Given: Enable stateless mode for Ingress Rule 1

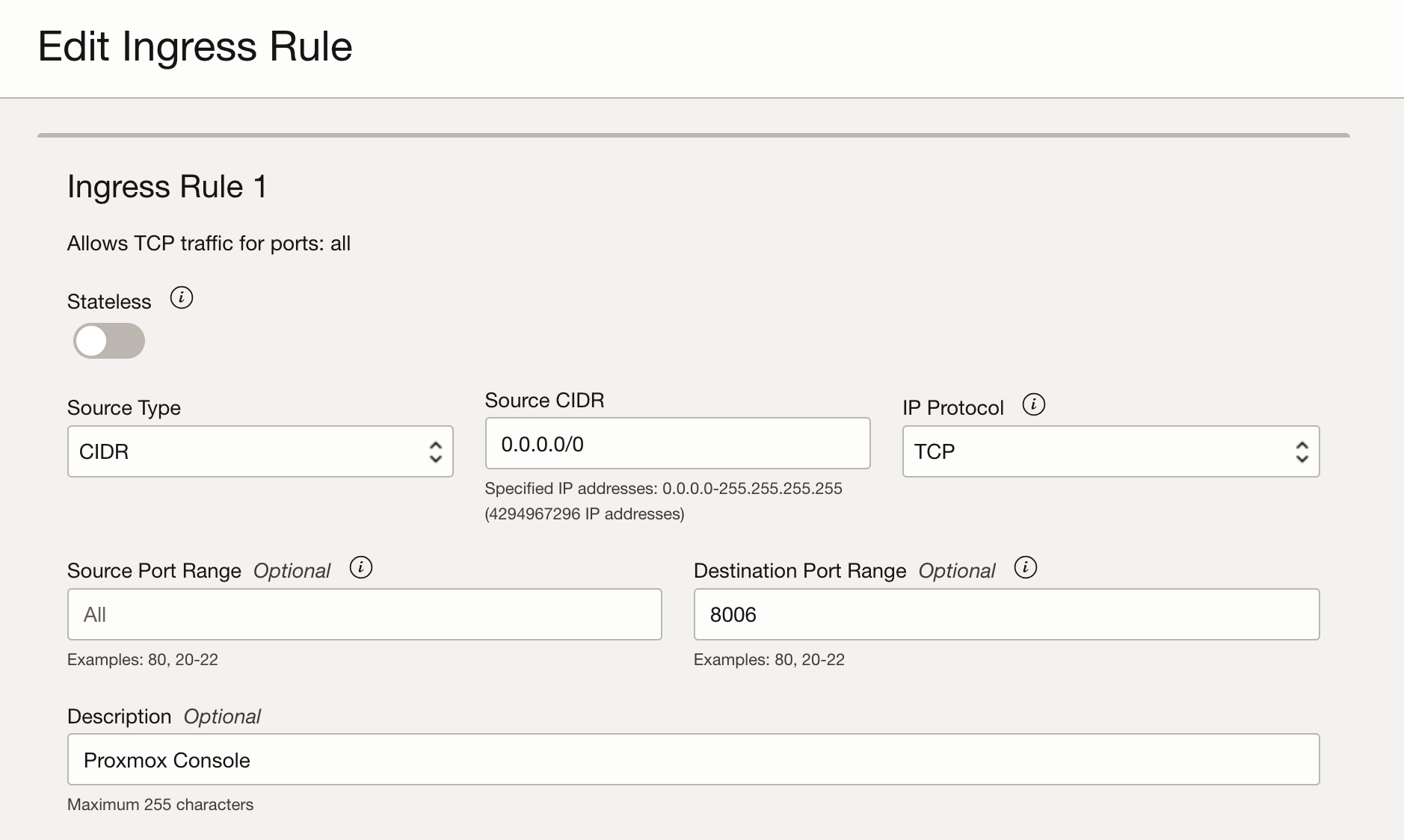Looking at the screenshot, I should [108, 341].
